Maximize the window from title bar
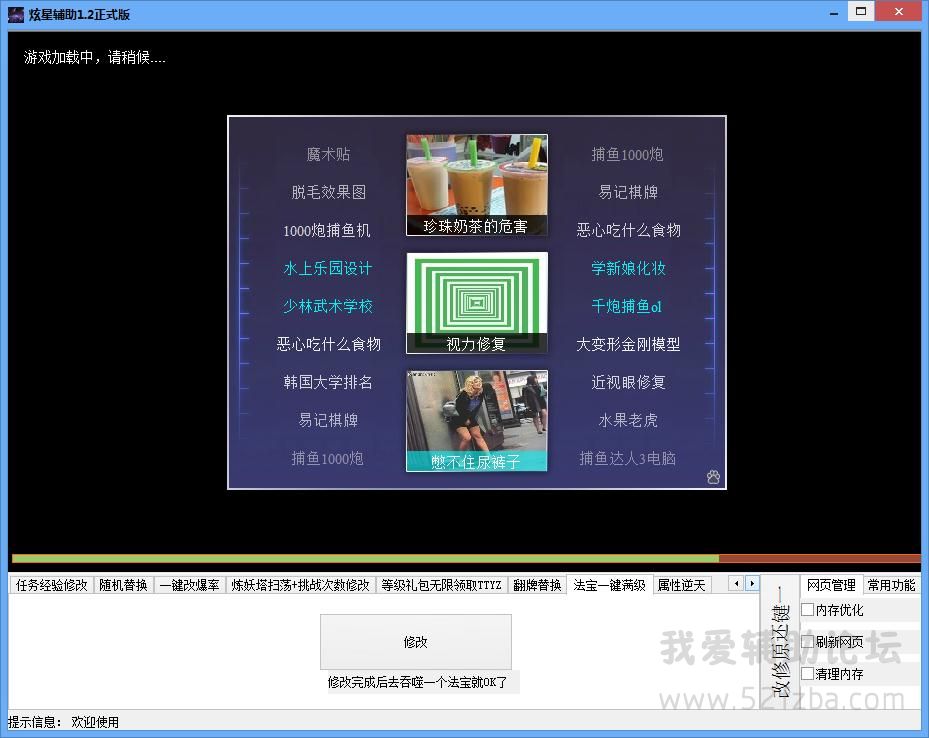 [859, 11]
